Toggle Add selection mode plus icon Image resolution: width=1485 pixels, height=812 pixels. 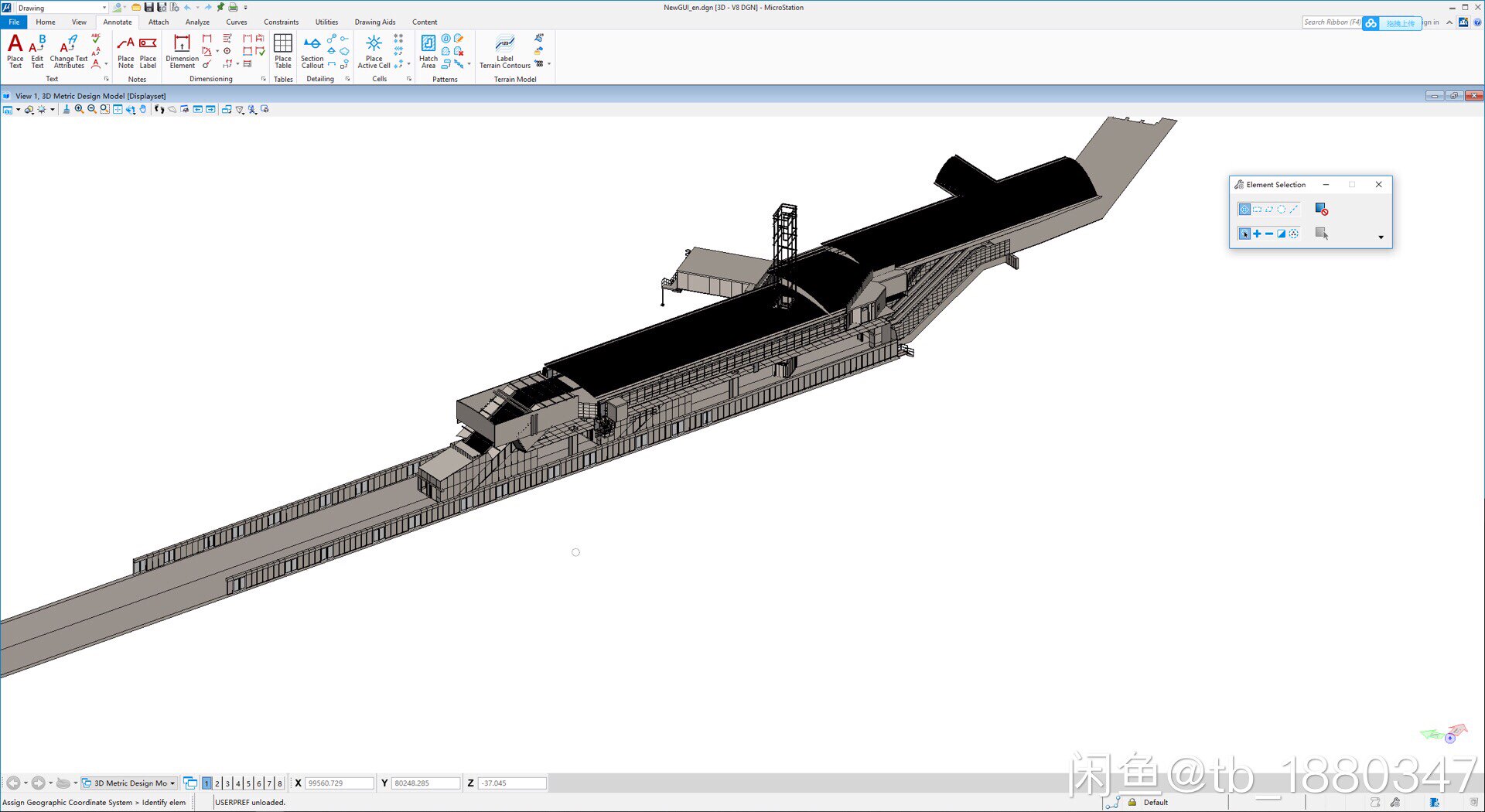pyautogui.click(x=1257, y=234)
